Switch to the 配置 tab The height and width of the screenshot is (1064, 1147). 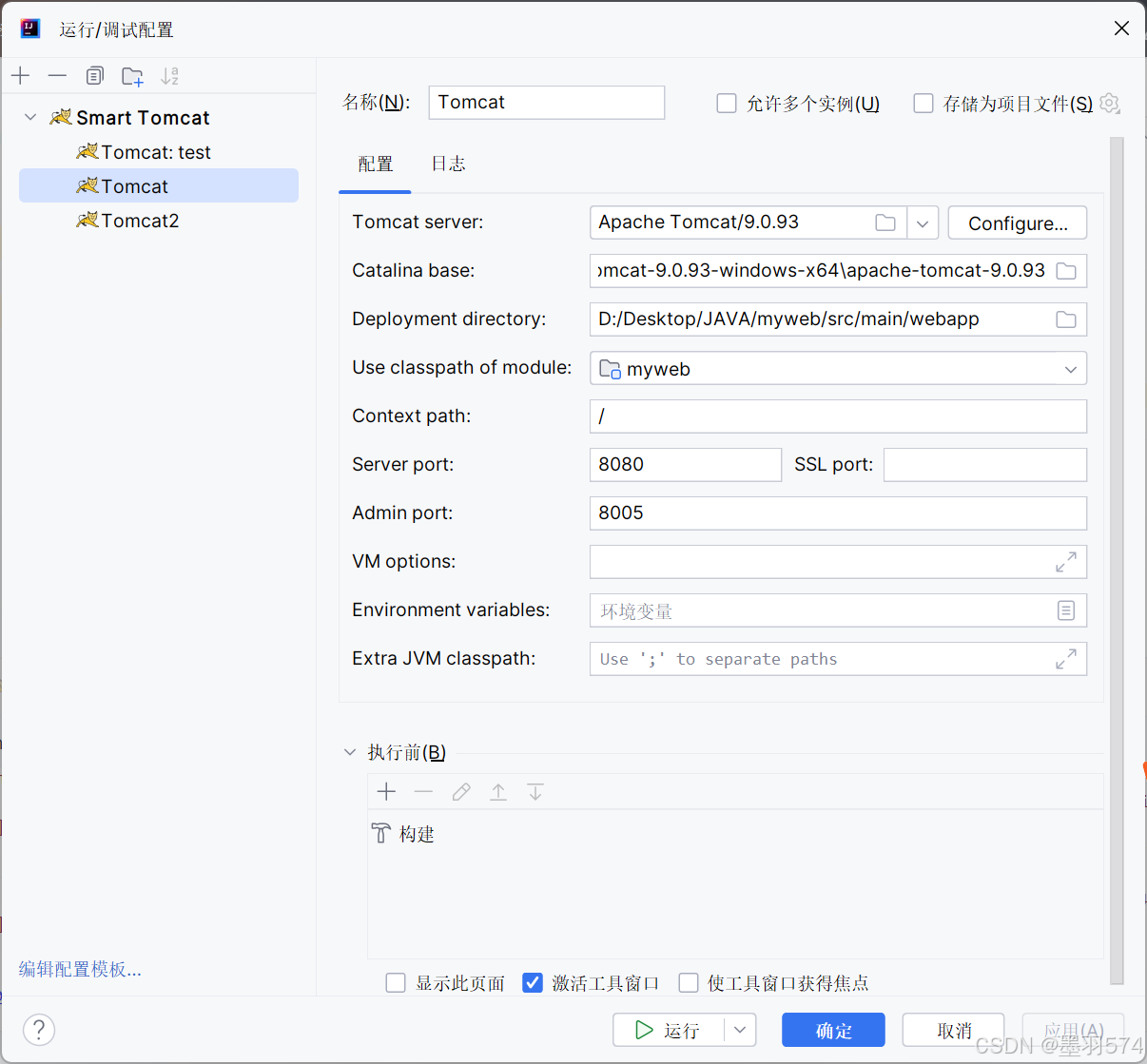click(376, 164)
